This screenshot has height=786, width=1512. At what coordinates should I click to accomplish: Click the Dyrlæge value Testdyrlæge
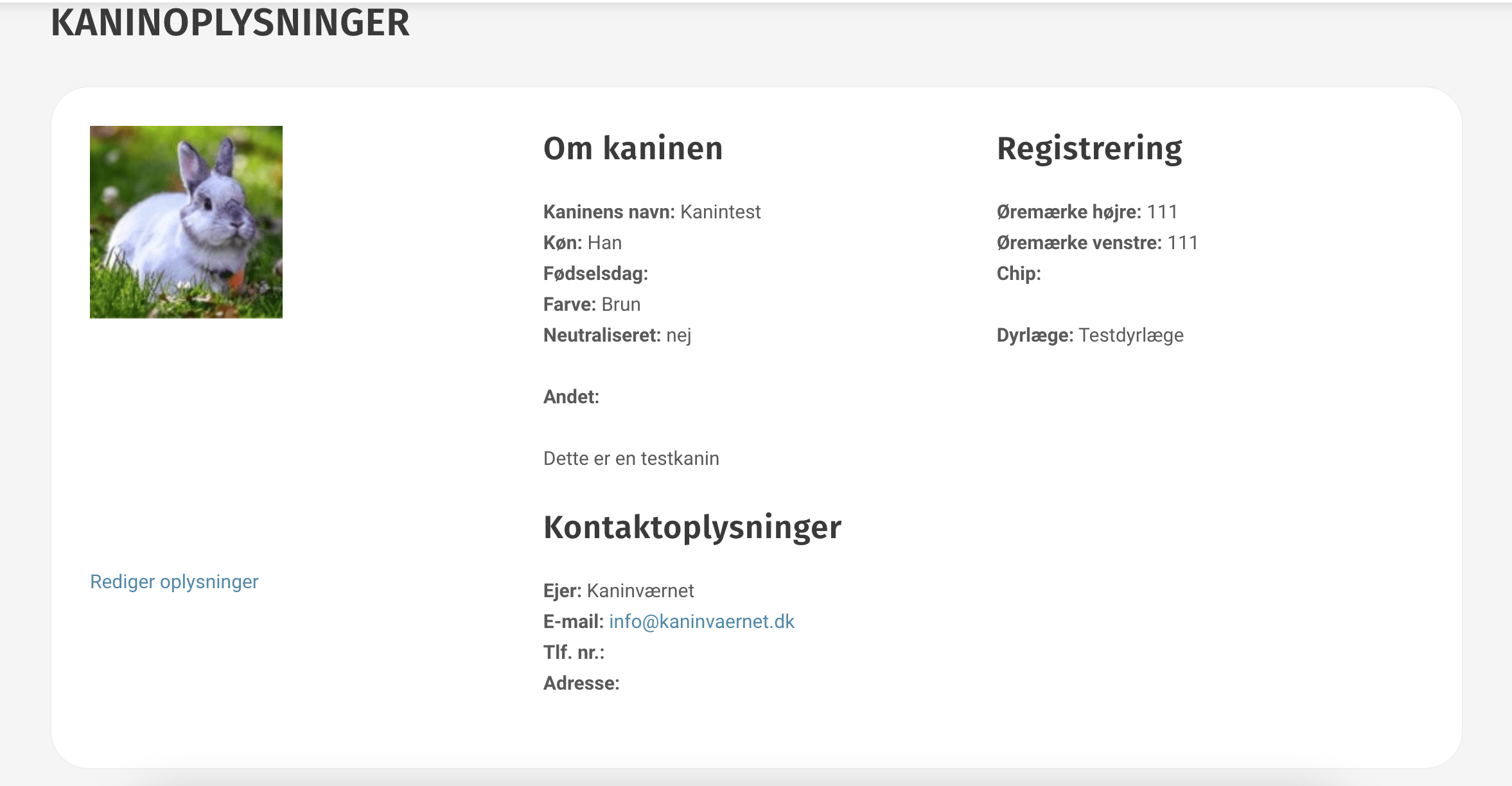(x=1131, y=336)
